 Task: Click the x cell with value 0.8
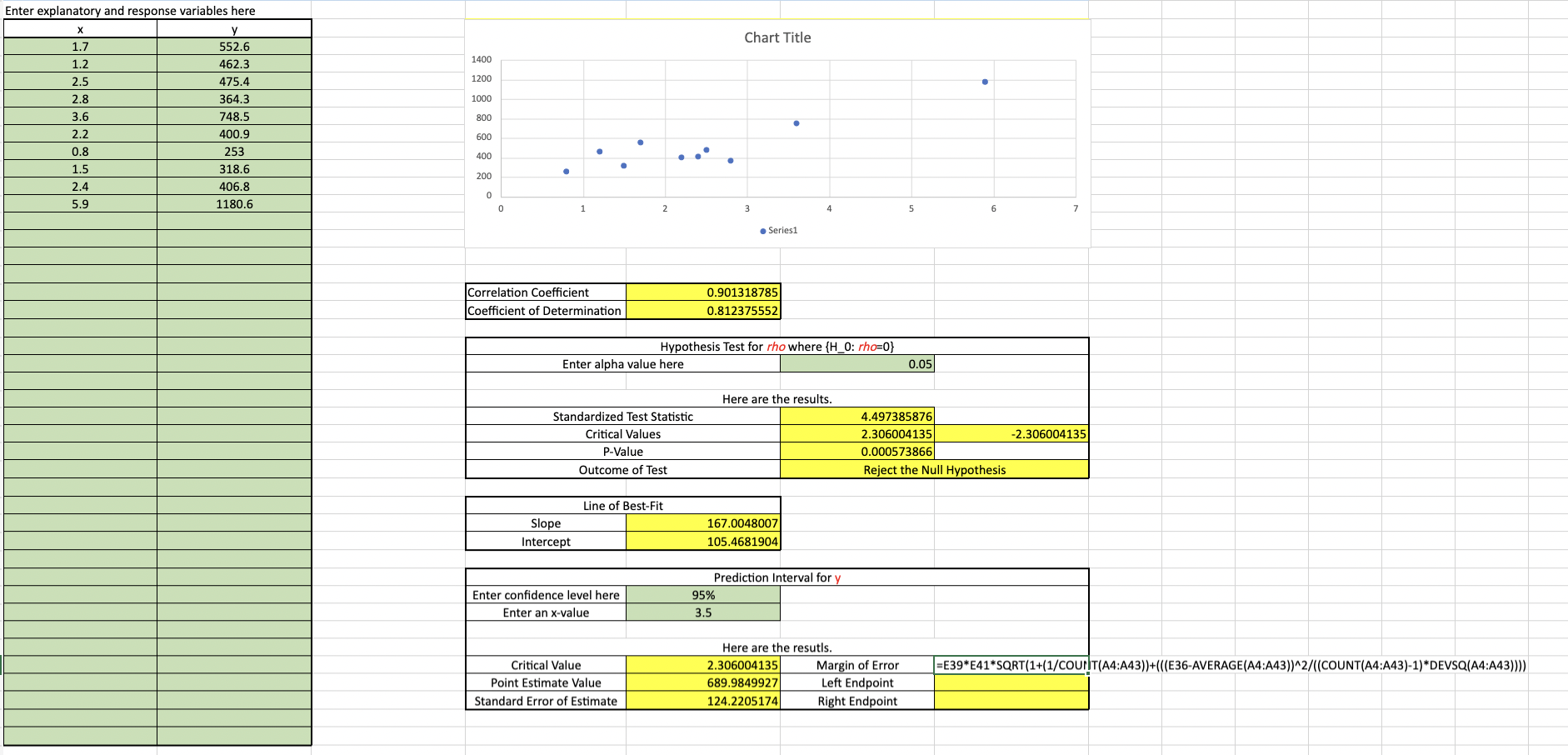(x=80, y=152)
